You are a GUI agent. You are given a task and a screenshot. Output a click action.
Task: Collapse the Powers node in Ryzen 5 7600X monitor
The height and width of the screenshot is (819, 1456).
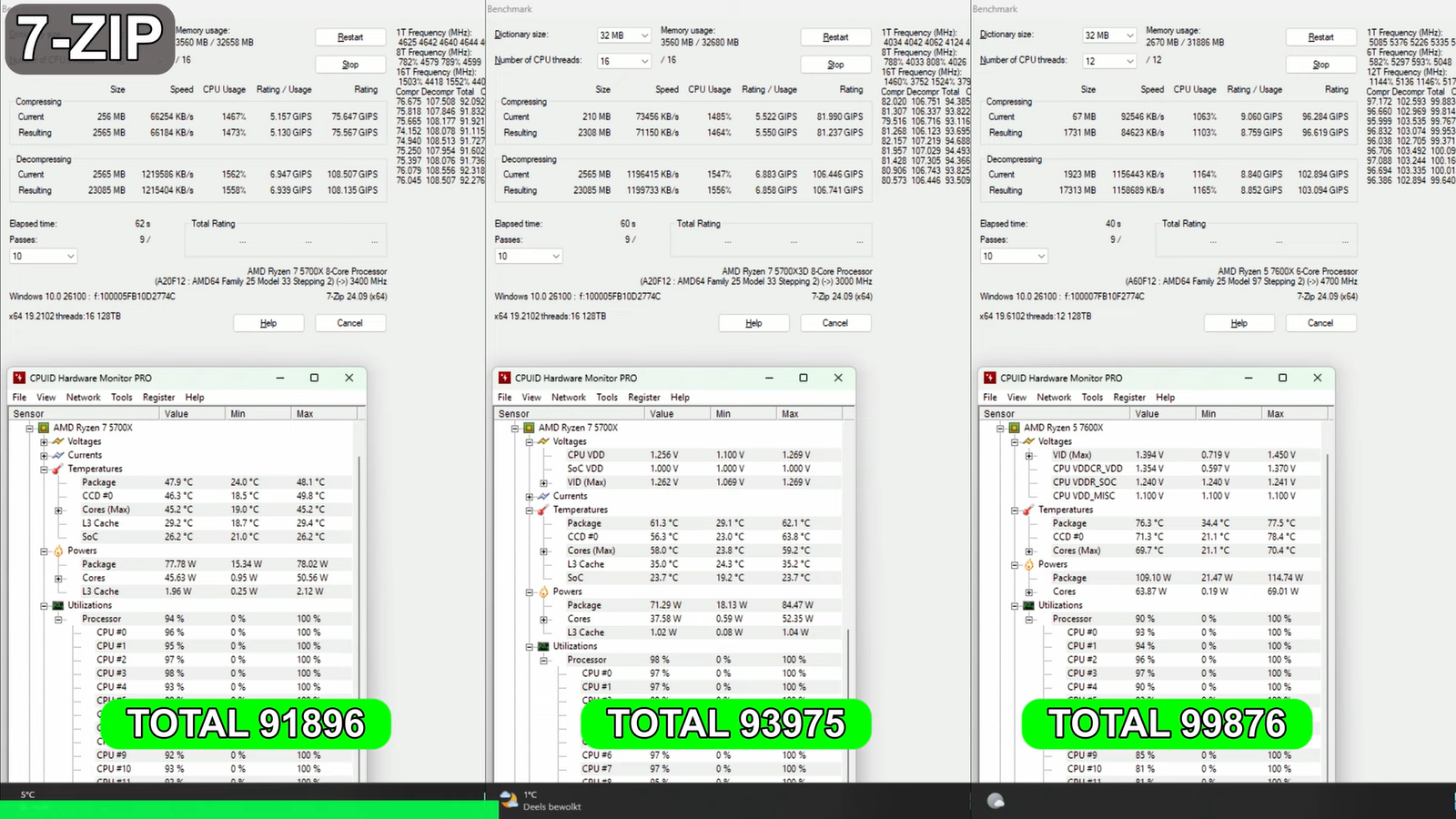click(1015, 564)
